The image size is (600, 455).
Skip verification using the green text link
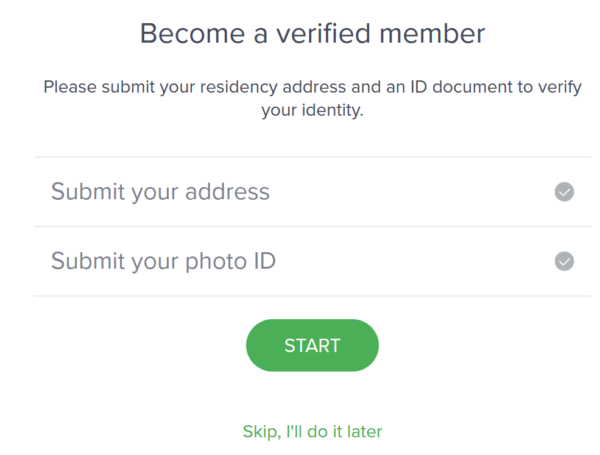(312, 432)
